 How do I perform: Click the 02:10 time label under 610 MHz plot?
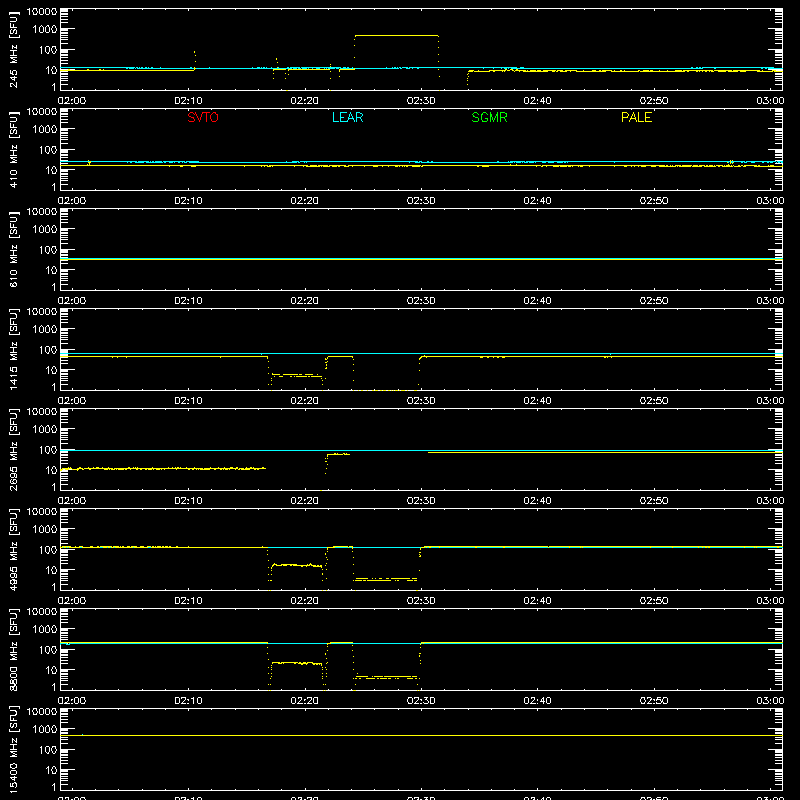[x=188, y=301]
